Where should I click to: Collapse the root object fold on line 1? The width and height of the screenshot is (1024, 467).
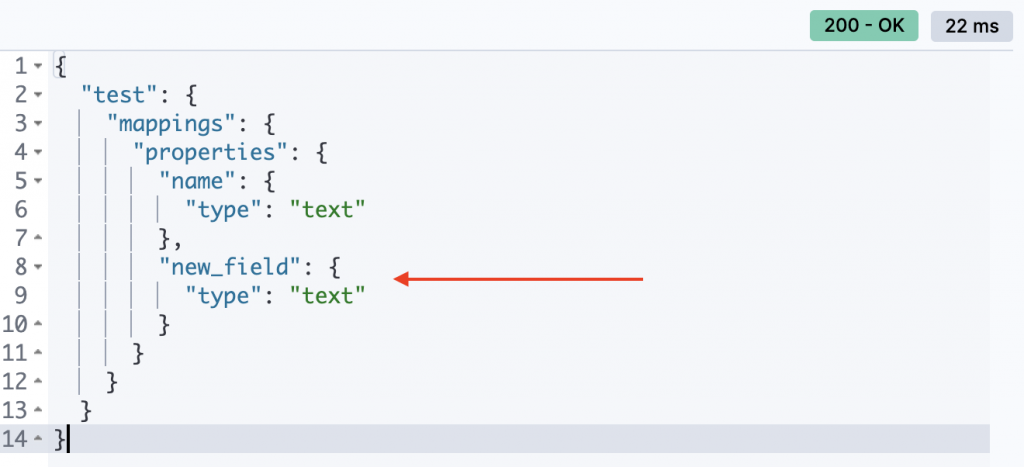click(x=38, y=67)
